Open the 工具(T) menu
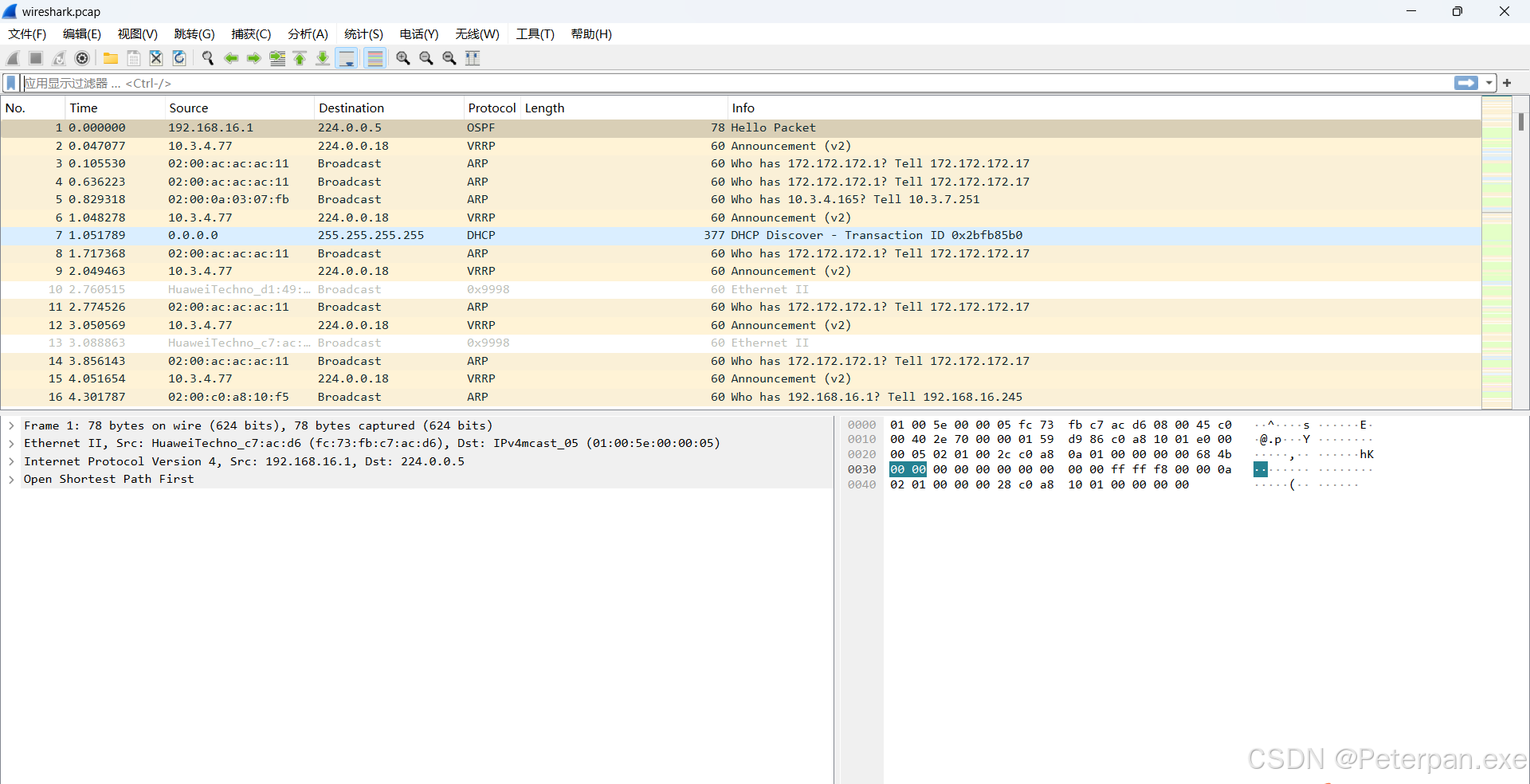 535,34
